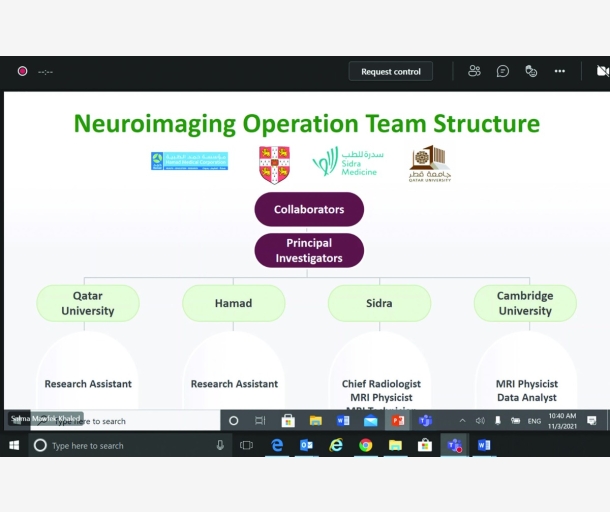Image resolution: width=610 pixels, height=512 pixels.
Task: Open Task View on bottom taskbar
Action: click(246, 445)
